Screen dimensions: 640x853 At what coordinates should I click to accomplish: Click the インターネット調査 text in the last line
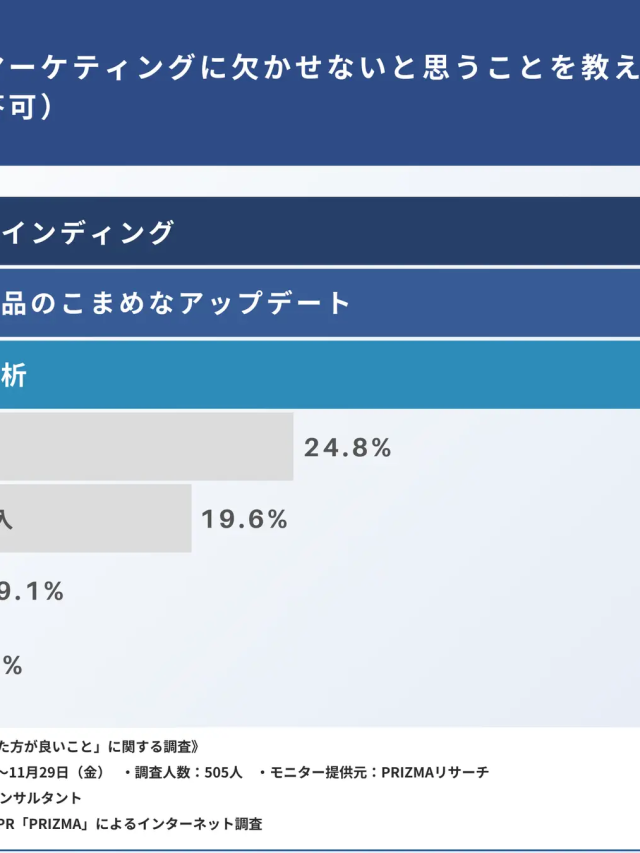(x=198, y=824)
